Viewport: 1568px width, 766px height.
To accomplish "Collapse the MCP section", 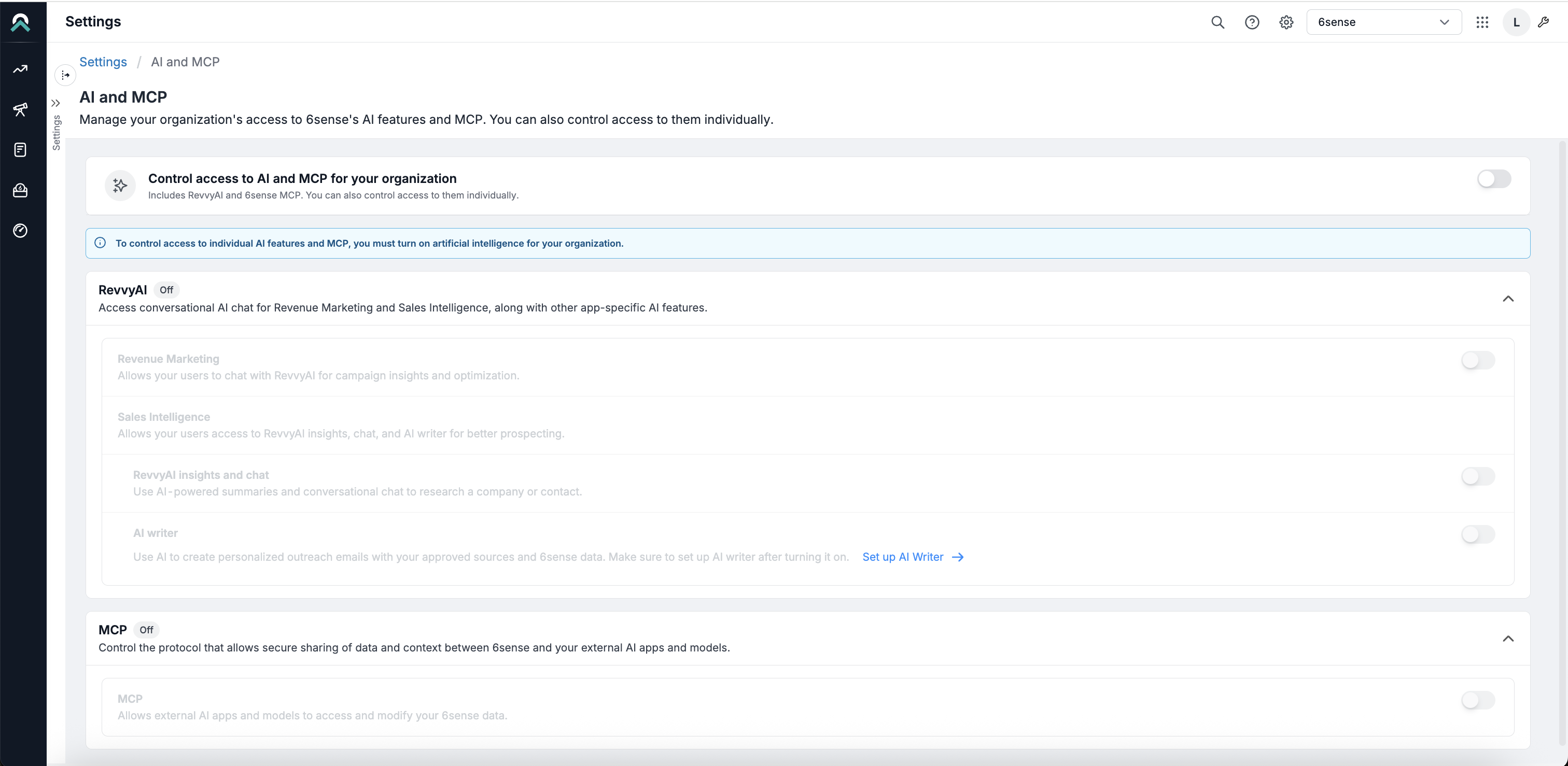I will click(x=1508, y=638).
